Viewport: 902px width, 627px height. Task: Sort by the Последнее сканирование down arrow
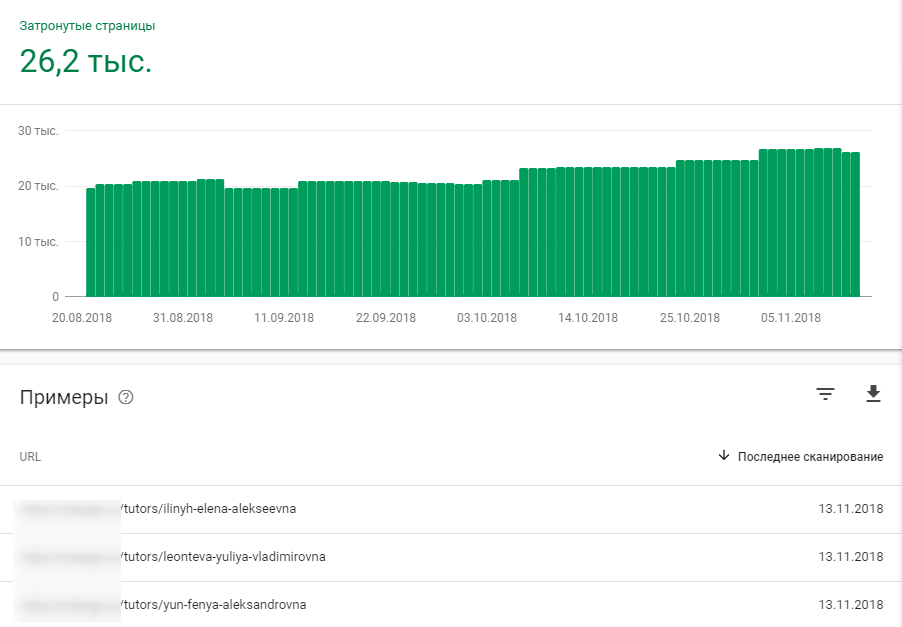tap(724, 456)
